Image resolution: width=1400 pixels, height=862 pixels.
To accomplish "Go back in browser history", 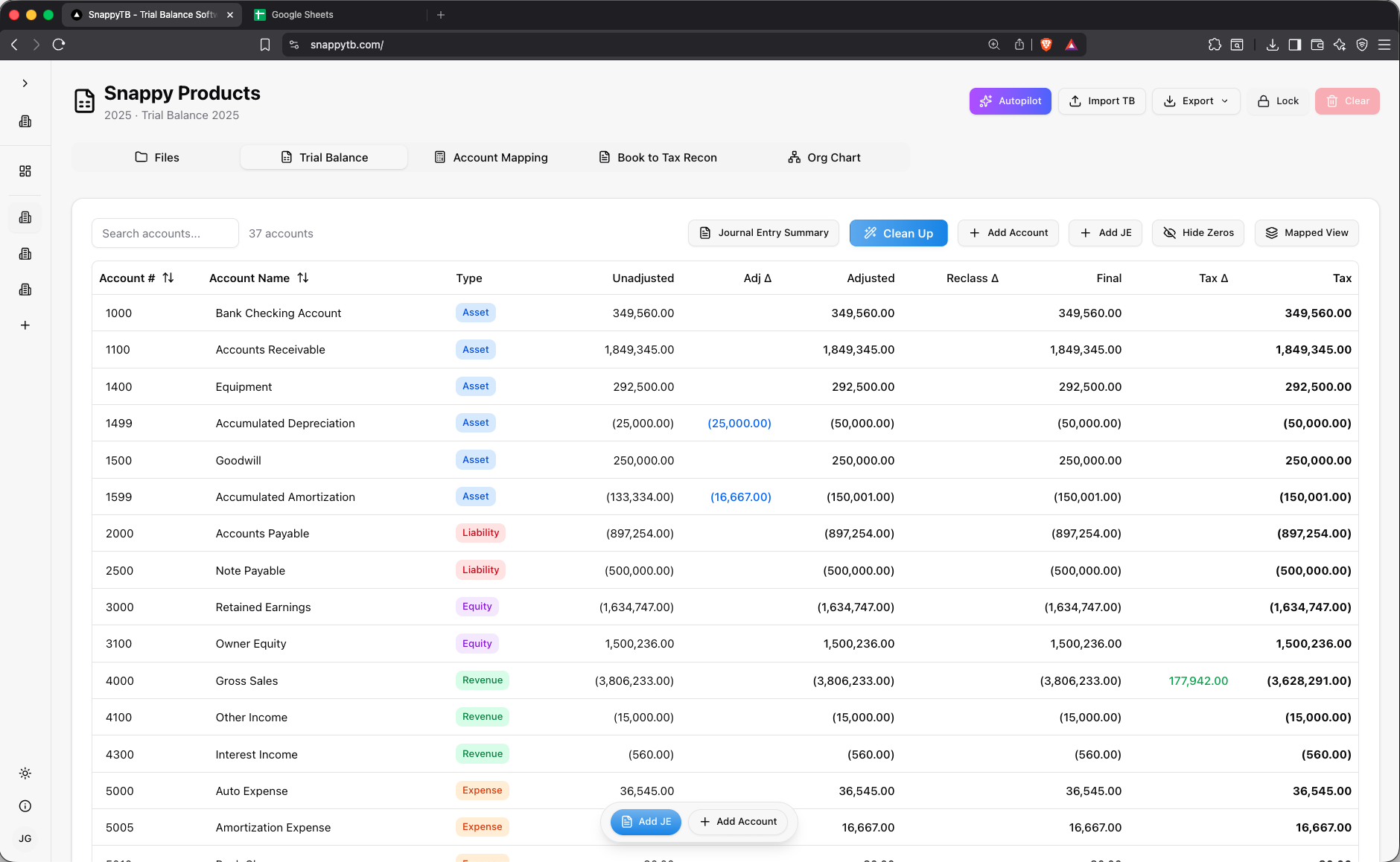I will 14,45.
